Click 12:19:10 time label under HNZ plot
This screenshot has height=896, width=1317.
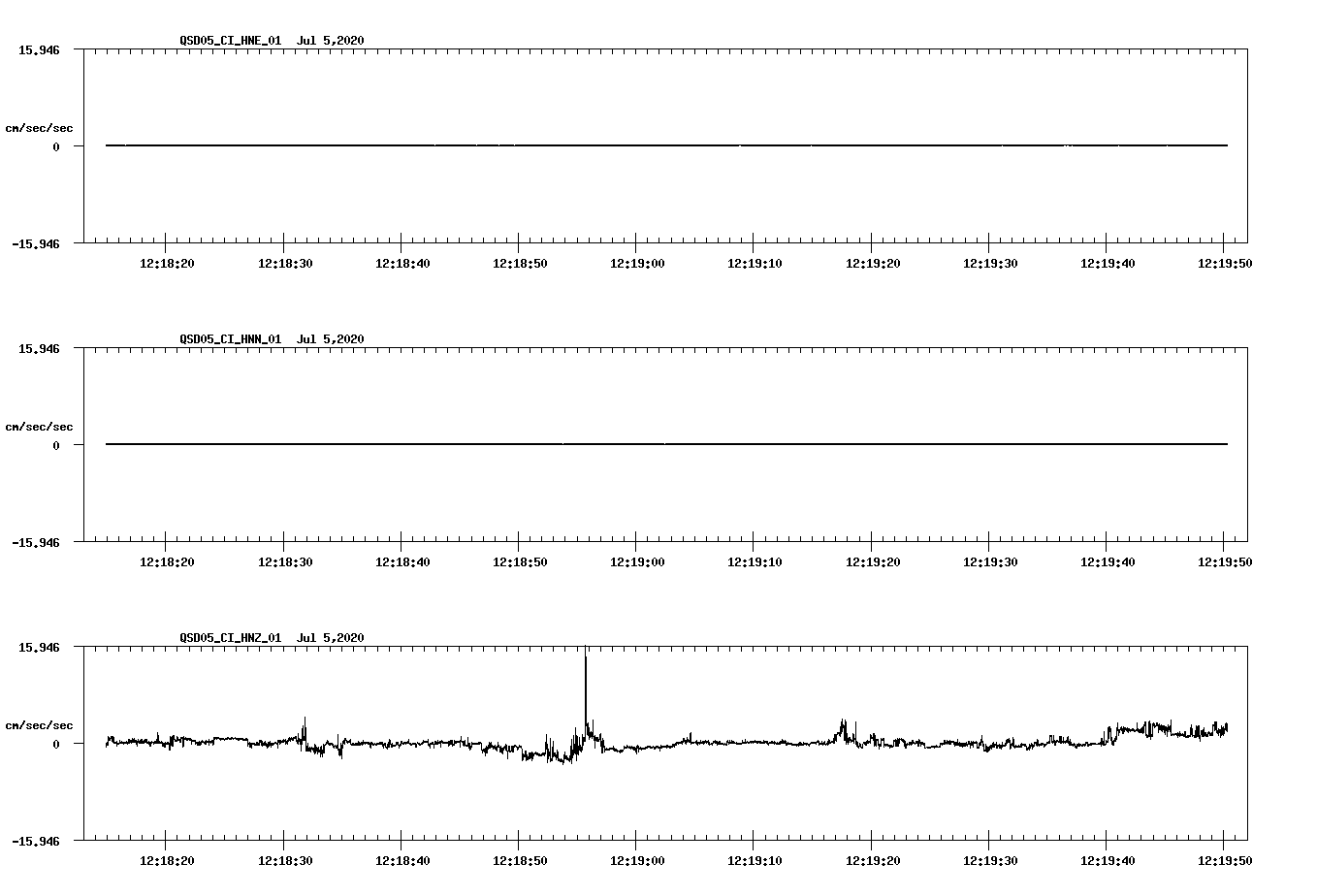(x=754, y=860)
